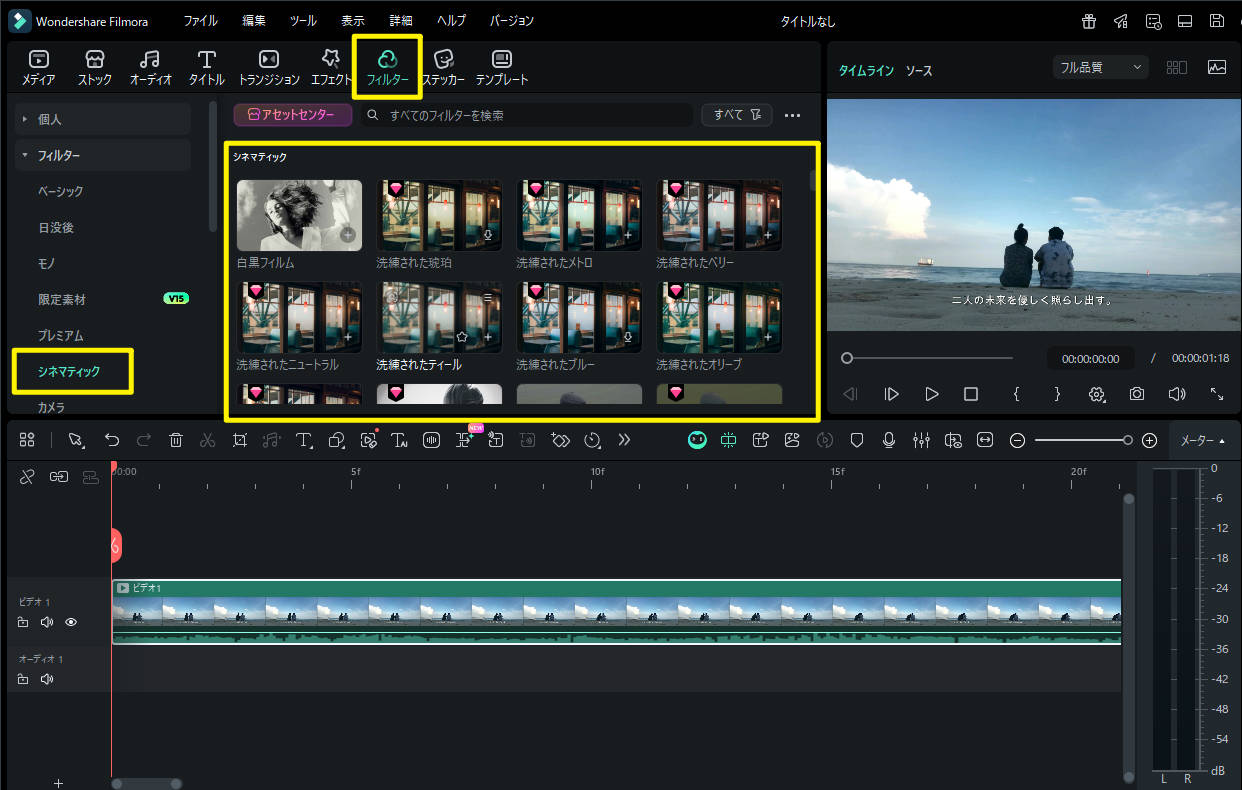Click the アセットセンター button
The width and height of the screenshot is (1242, 790).
(x=293, y=115)
